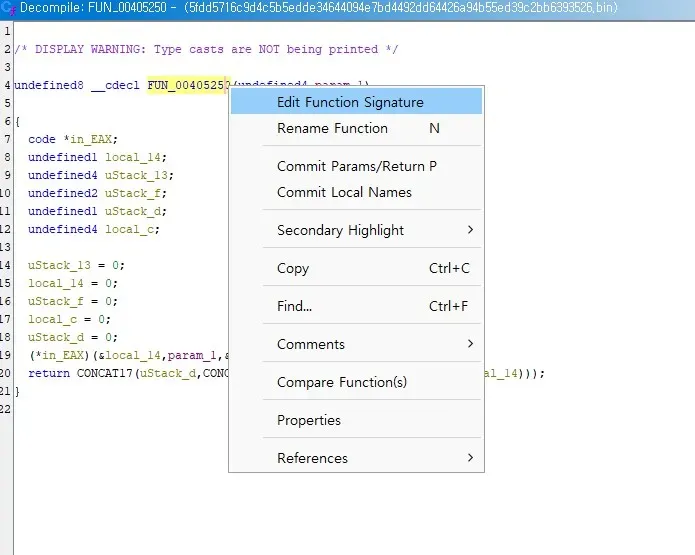695x555 pixels.
Task: Open Find... from the context menu
Action: click(295, 306)
